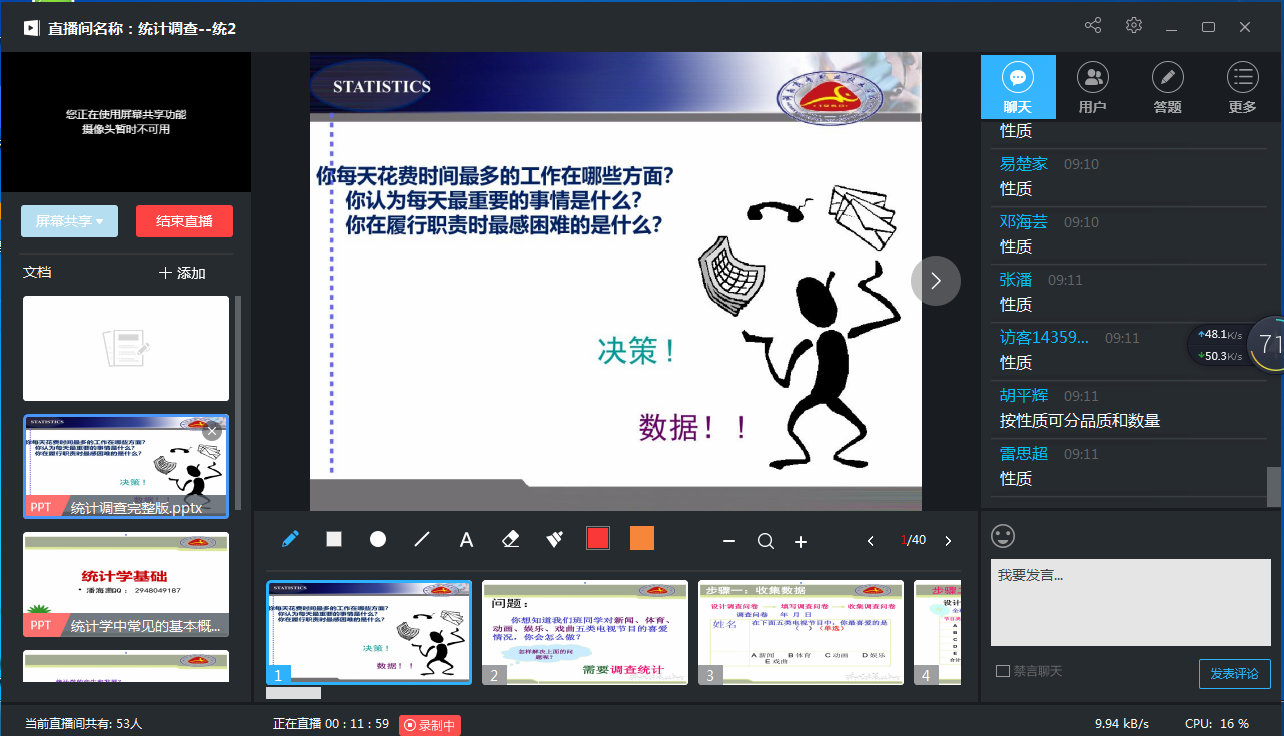This screenshot has height=736, width=1284.
Task: Pick the red color swatch
Action: (598, 539)
